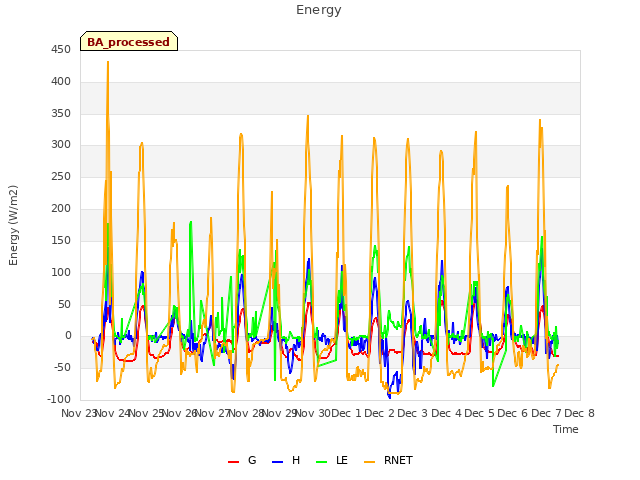Click the Dec 6 x-axis date label

click(x=513, y=413)
